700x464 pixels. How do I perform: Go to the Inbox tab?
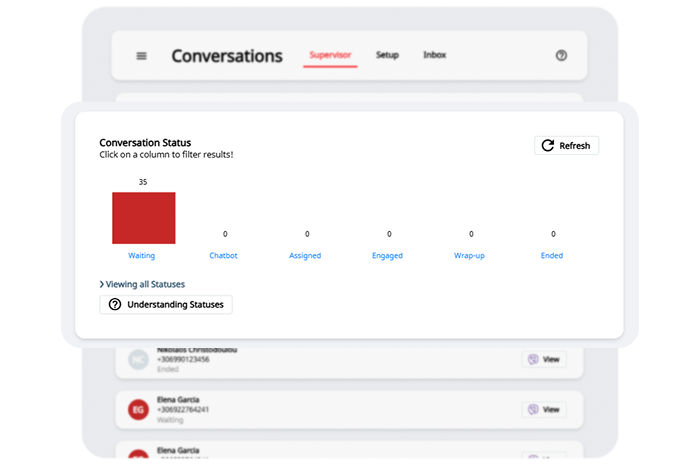435,55
